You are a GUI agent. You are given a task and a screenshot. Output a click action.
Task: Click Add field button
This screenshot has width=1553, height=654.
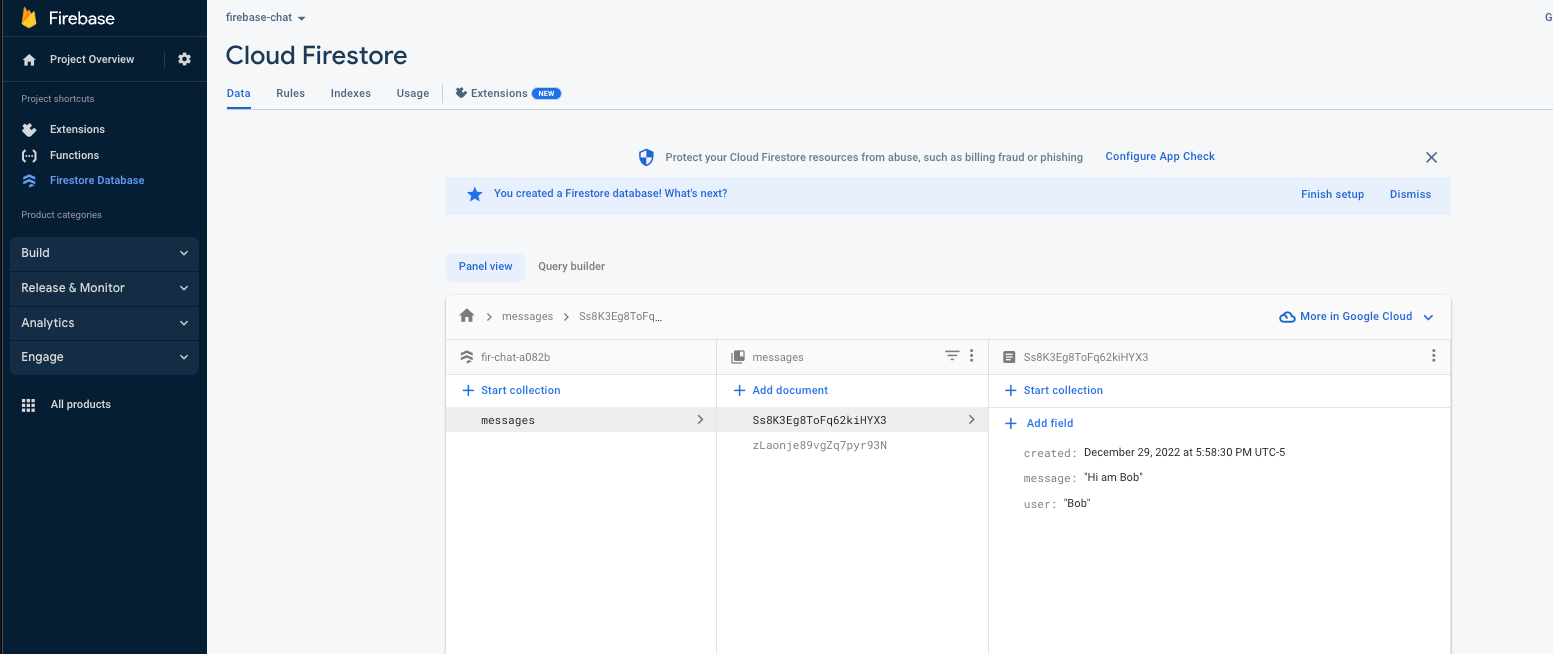pos(1039,424)
